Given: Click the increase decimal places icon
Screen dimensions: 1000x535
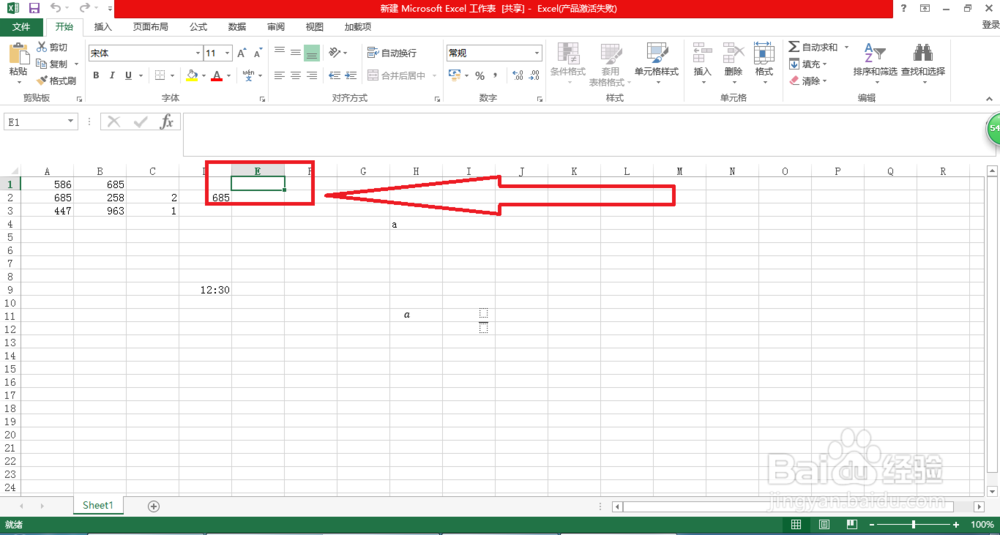Looking at the screenshot, I should tap(518, 75).
